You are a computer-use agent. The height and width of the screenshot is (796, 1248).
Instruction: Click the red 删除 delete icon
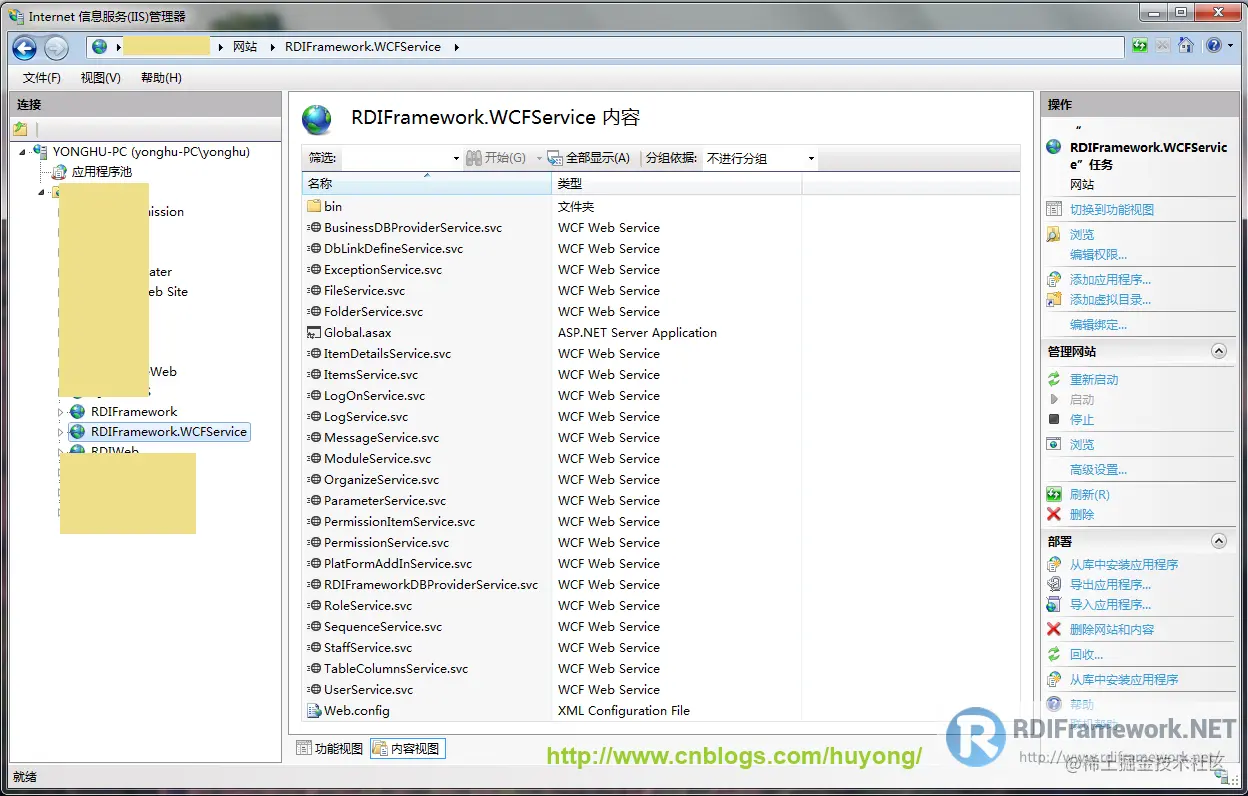pos(1053,515)
